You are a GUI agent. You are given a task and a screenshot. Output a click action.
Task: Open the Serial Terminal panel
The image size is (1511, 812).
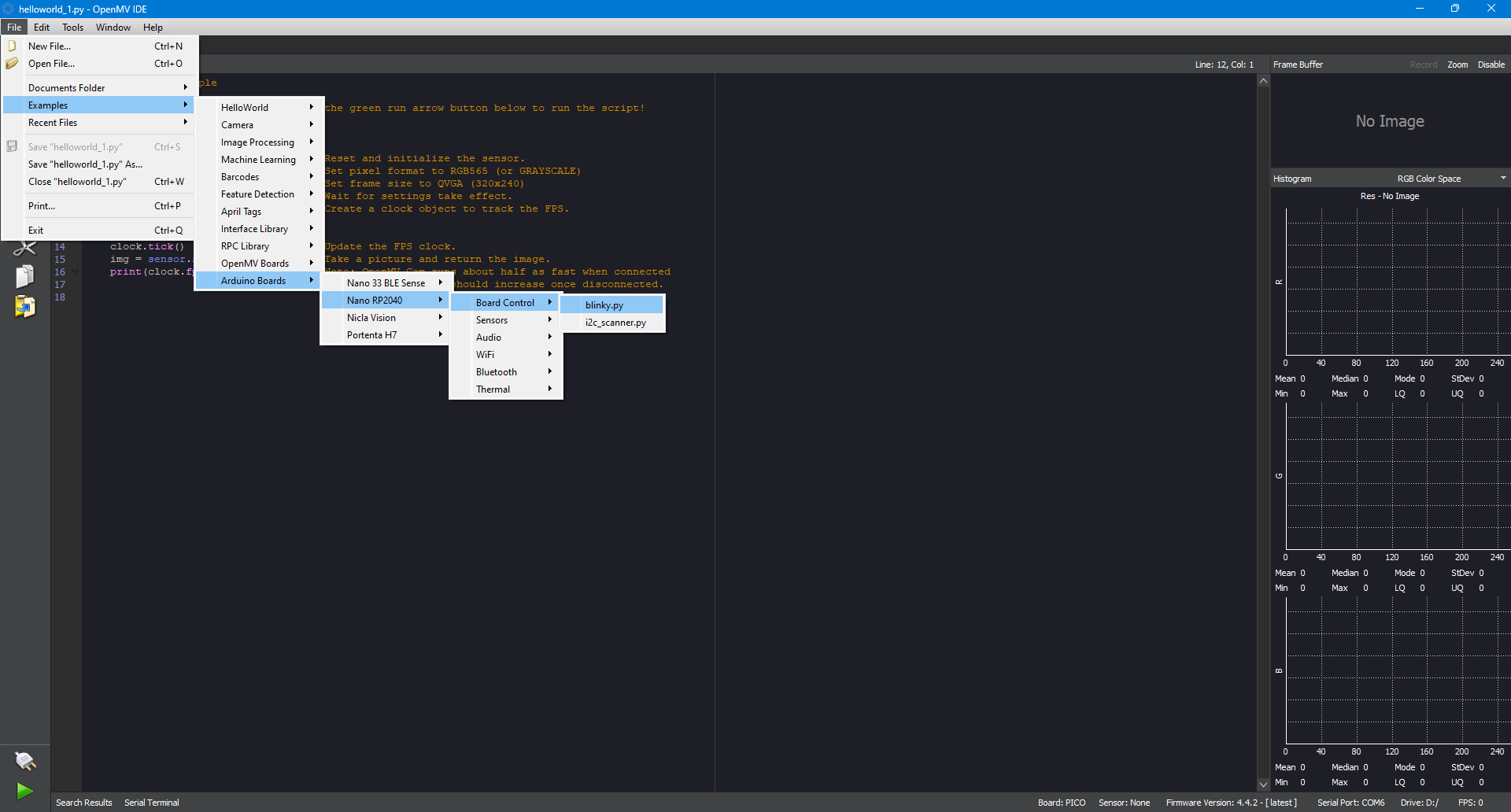[x=152, y=803]
